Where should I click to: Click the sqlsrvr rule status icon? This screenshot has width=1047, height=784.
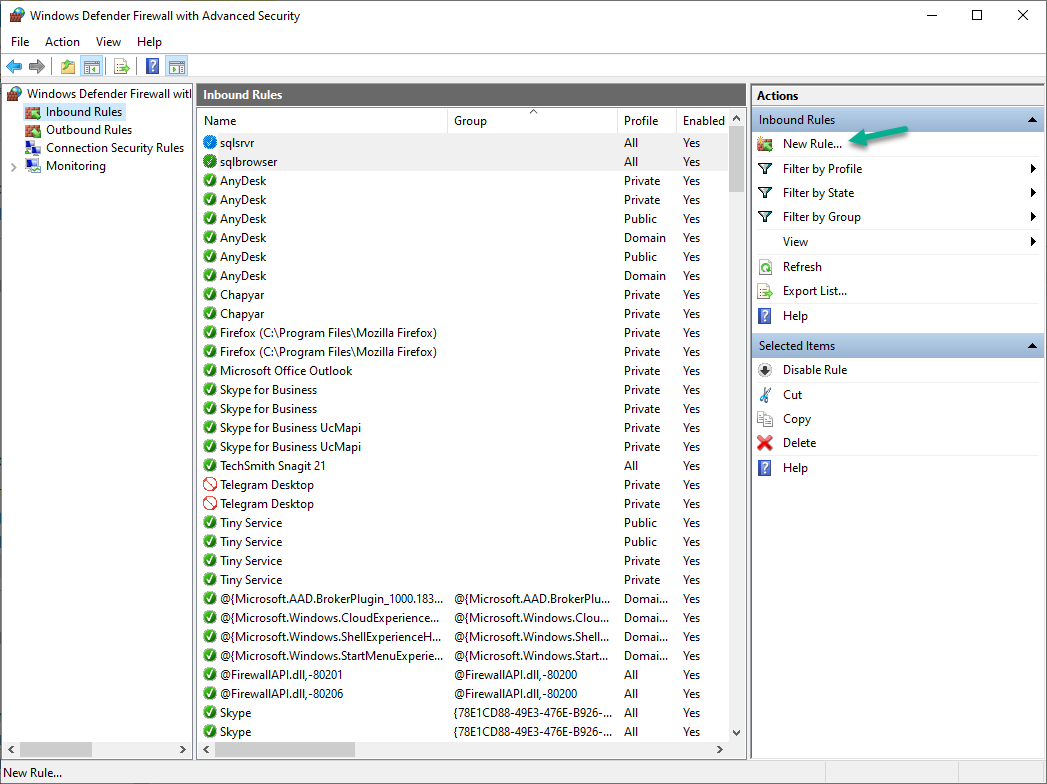[210, 142]
